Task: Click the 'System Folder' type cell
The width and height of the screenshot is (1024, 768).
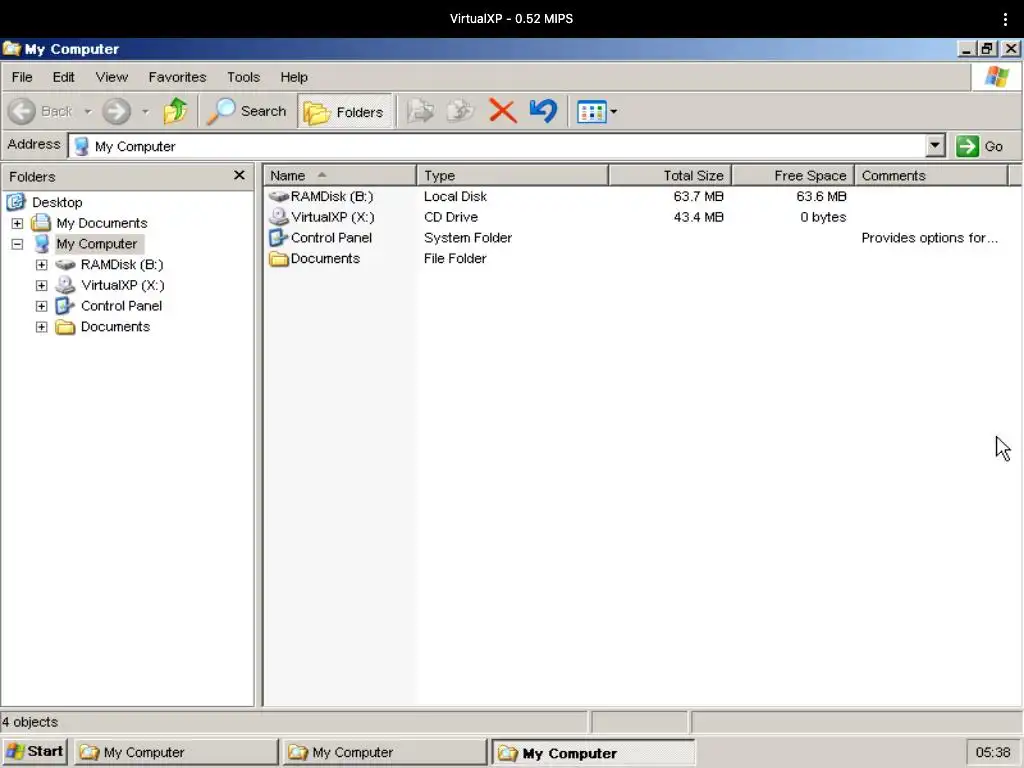Action: pyautogui.click(x=468, y=238)
